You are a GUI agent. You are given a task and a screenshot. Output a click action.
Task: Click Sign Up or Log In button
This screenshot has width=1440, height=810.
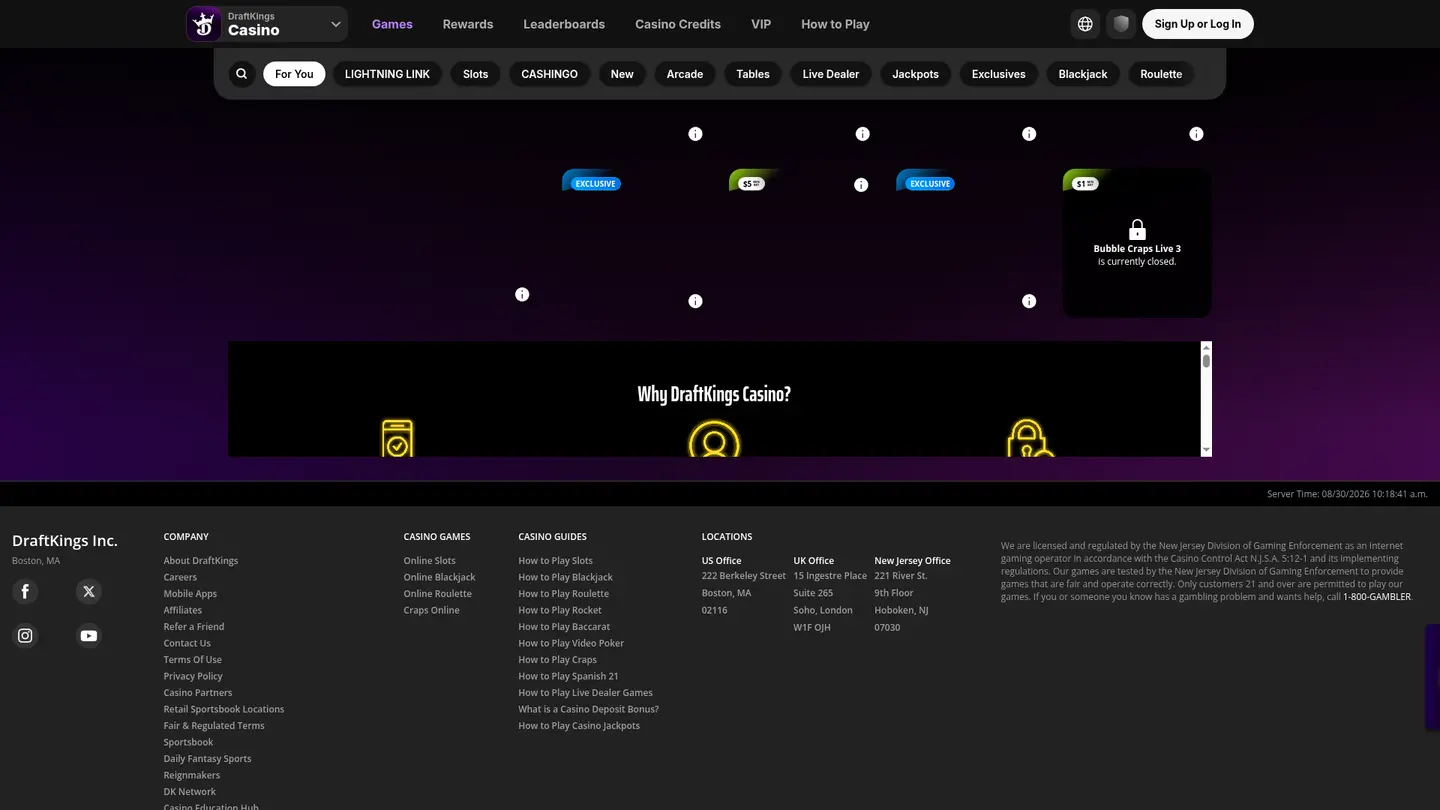(1198, 24)
